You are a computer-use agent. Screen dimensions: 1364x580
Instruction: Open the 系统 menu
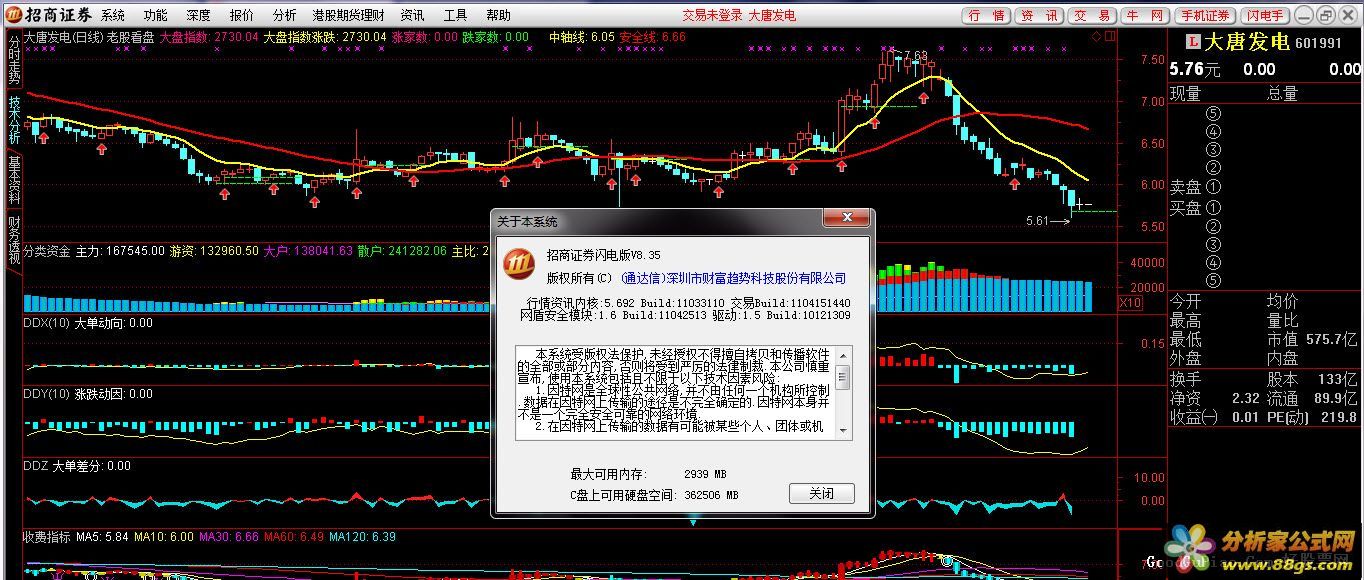pyautogui.click(x=113, y=15)
